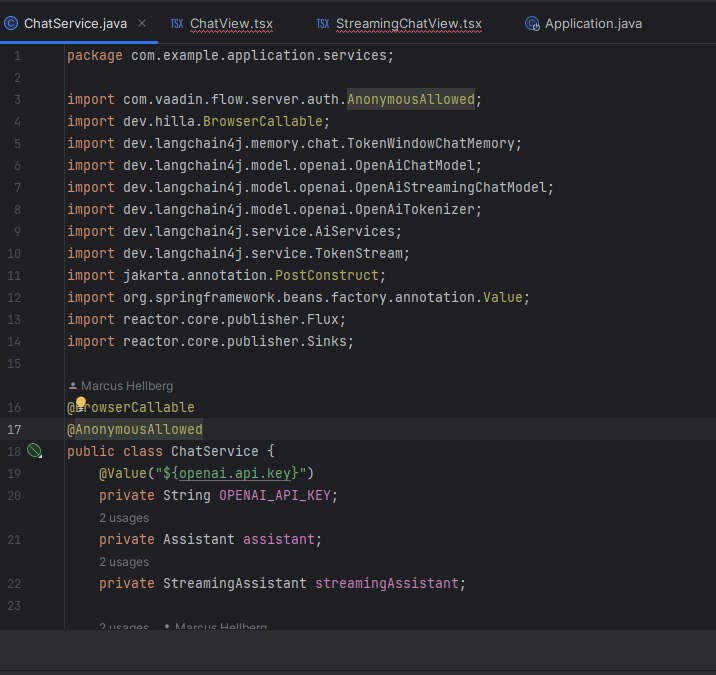Click the Spring bean gutter icon beside ChatService class
Screen dimensions: 716x675
pos(34,451)
